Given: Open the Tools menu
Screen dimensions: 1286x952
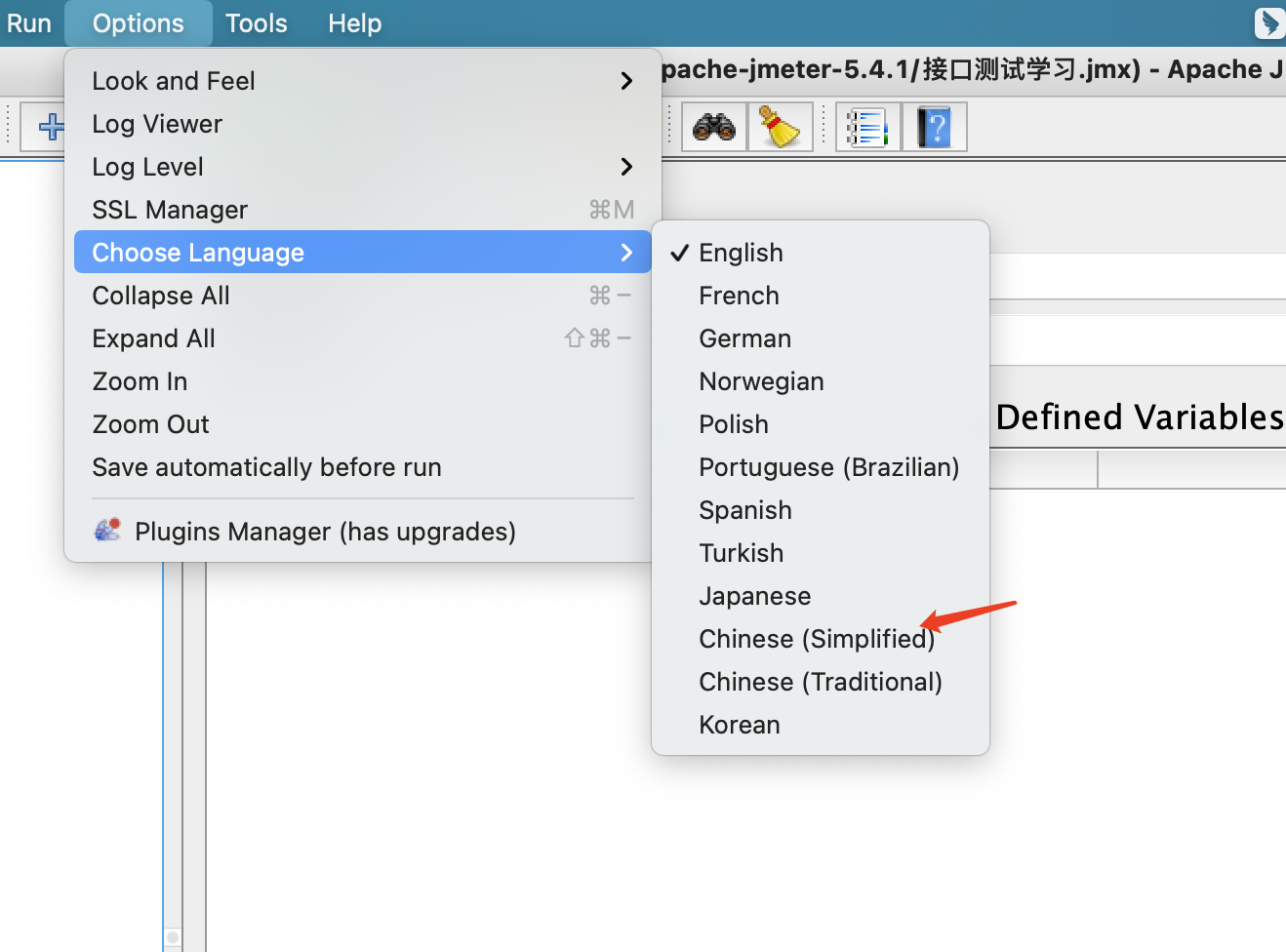Looking at the screenshot, I should 257,23.
